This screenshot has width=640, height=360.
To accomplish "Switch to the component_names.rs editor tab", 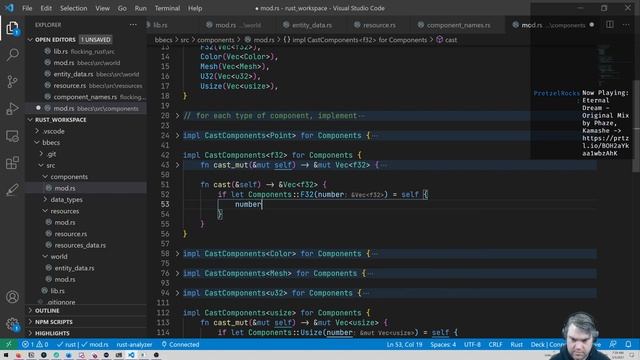I will (x=458, y=25).
